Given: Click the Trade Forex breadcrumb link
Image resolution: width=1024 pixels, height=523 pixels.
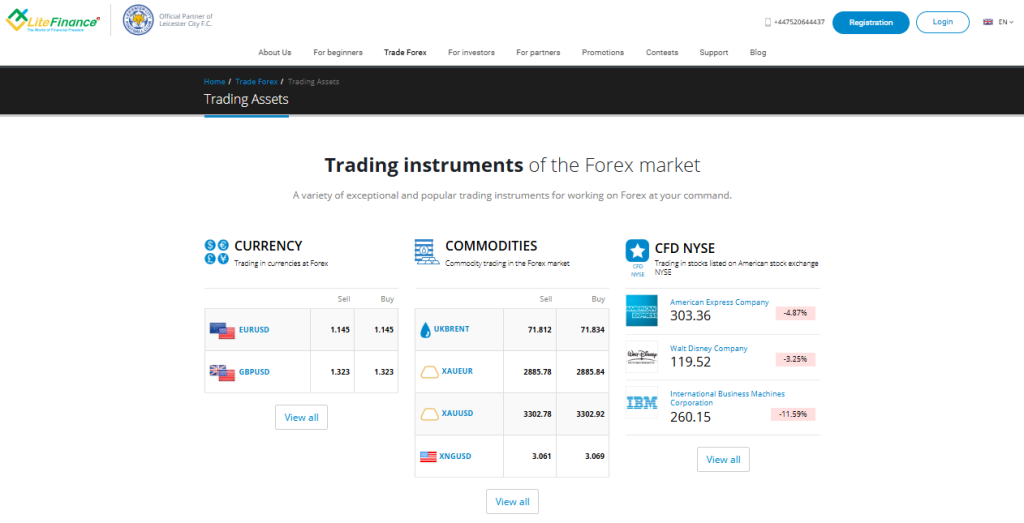Looking at the screenshot, I should tap(257, 82).
